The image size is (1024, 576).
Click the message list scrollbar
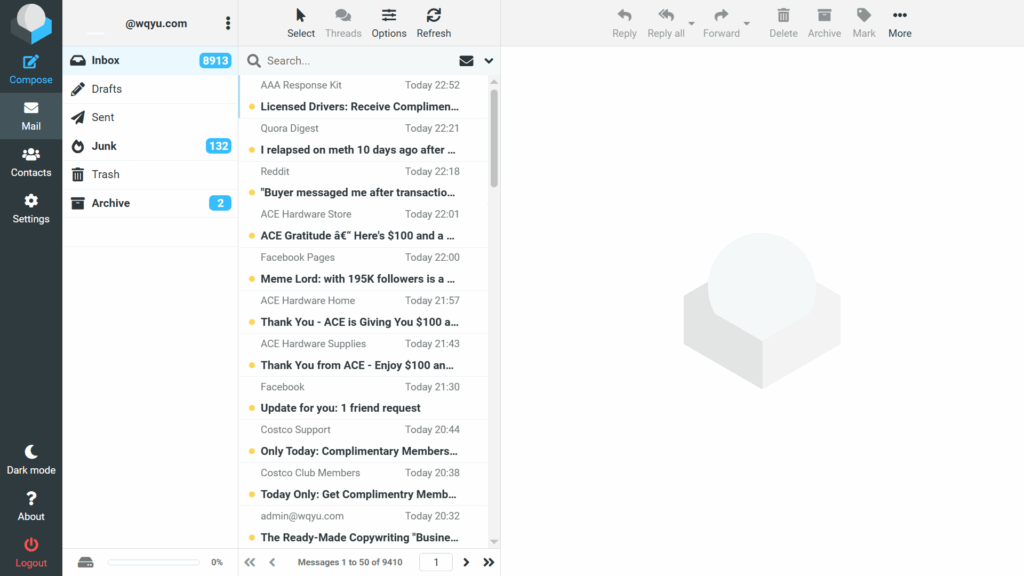pos(494,138)
